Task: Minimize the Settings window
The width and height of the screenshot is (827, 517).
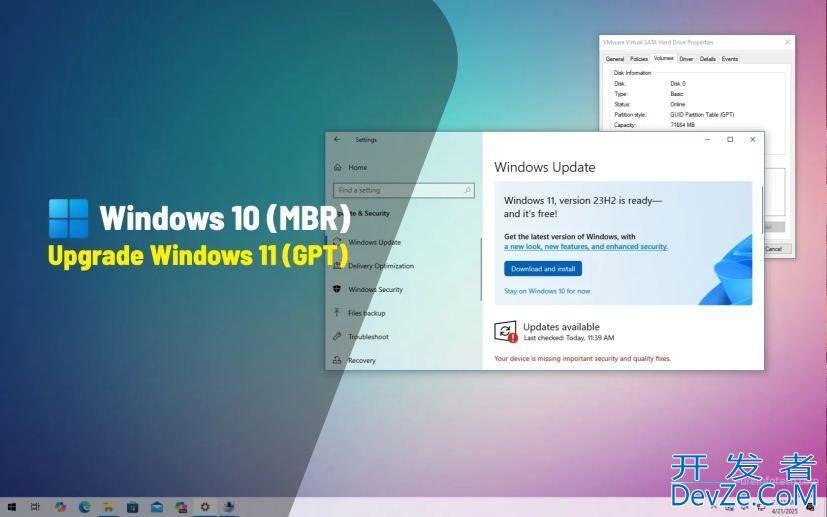Action: click(x=708, y=140)
